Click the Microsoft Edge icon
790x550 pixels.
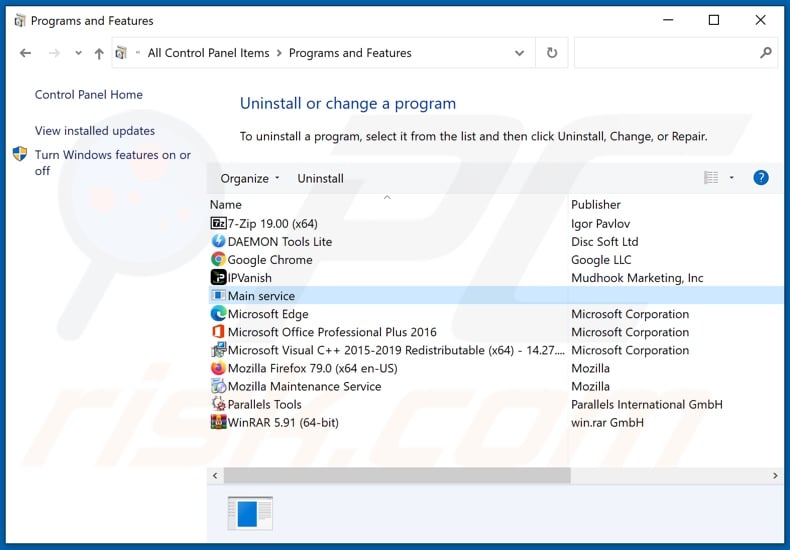pos(218,314)
